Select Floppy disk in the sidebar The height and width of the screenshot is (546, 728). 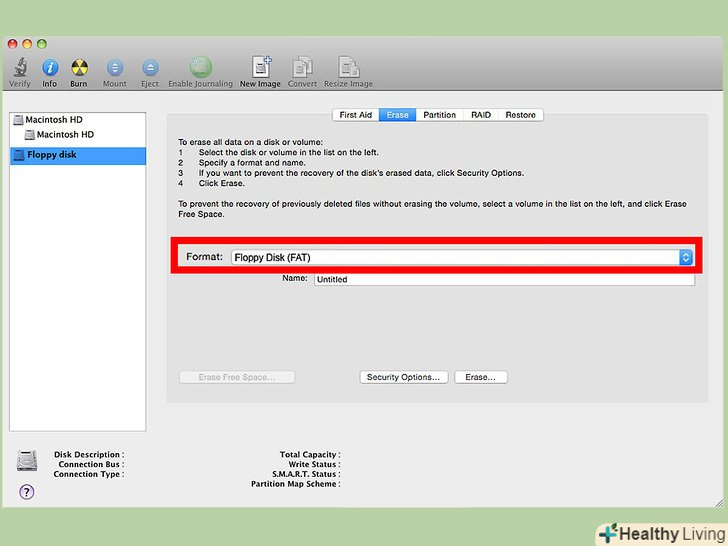coord(78,155)
